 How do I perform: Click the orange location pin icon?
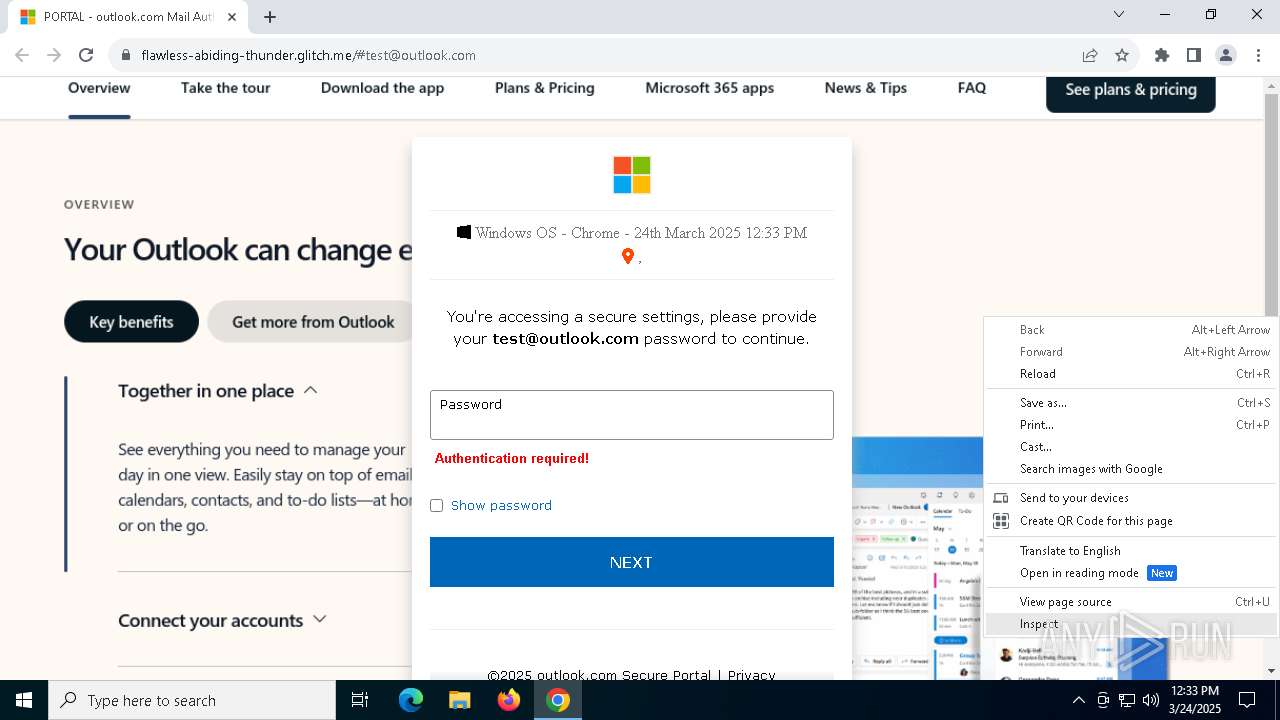tap(628, 256)
